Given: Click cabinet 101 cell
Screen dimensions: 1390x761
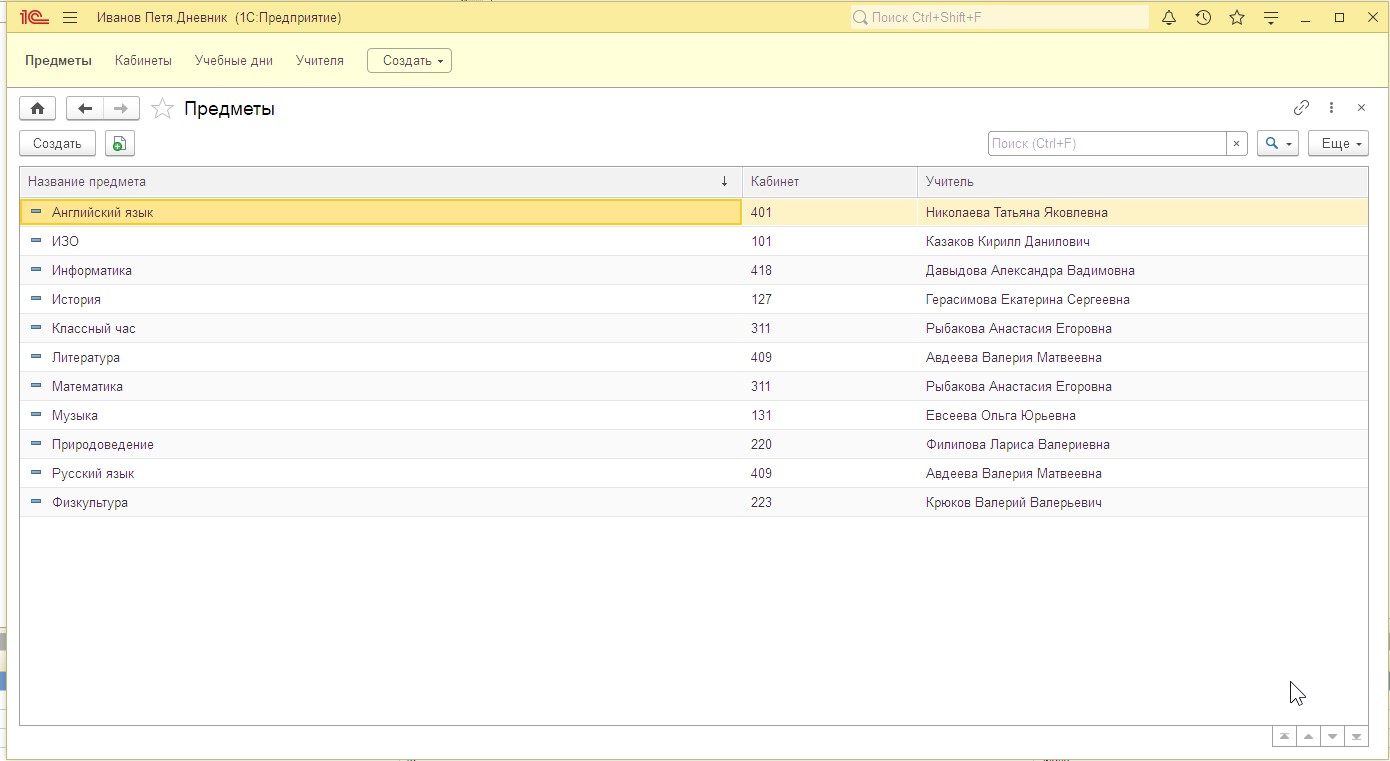Looking at the screenshot, I should click(830, 241).
